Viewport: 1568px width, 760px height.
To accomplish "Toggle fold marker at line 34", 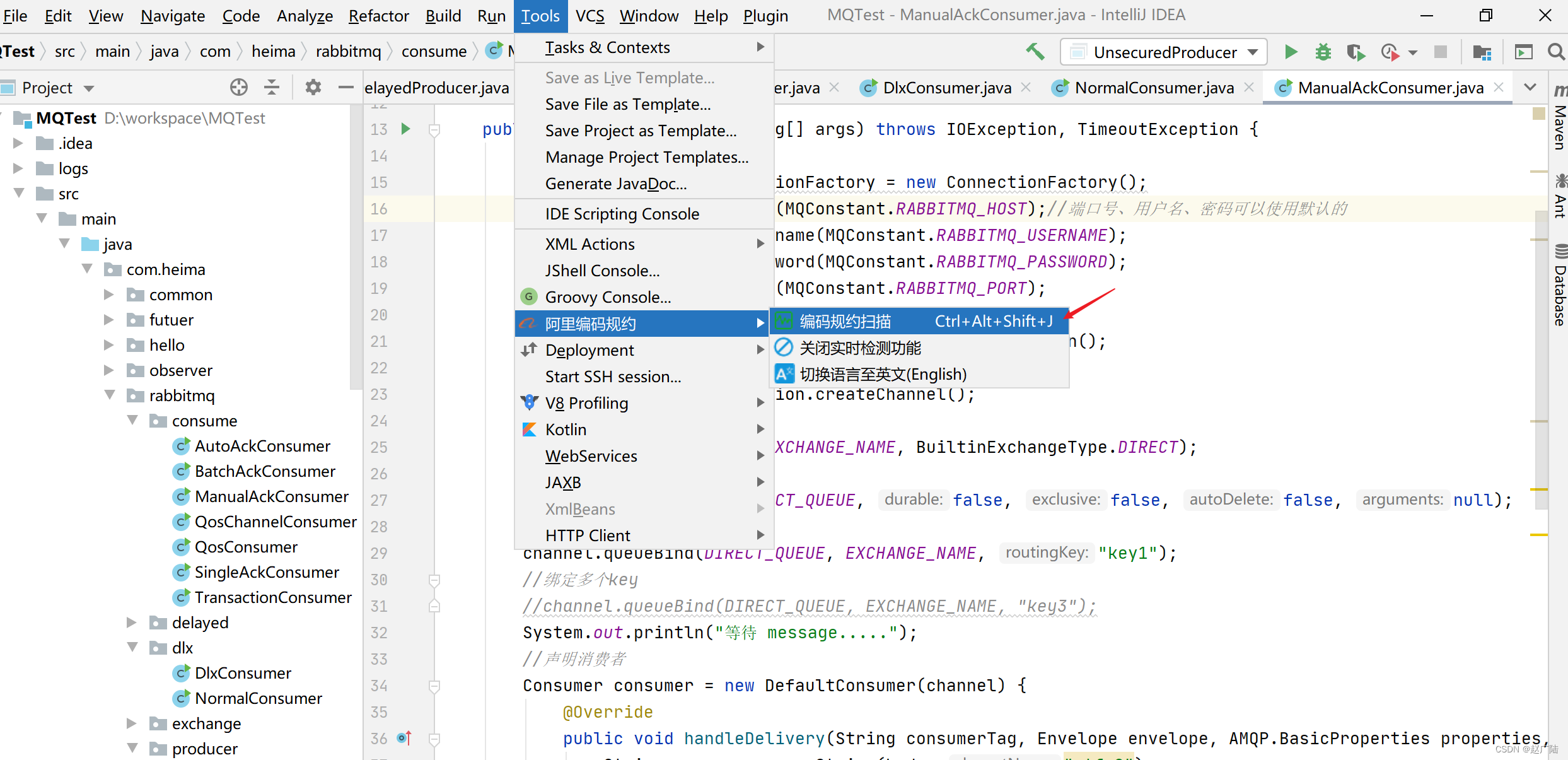I will tap(434, 686).
